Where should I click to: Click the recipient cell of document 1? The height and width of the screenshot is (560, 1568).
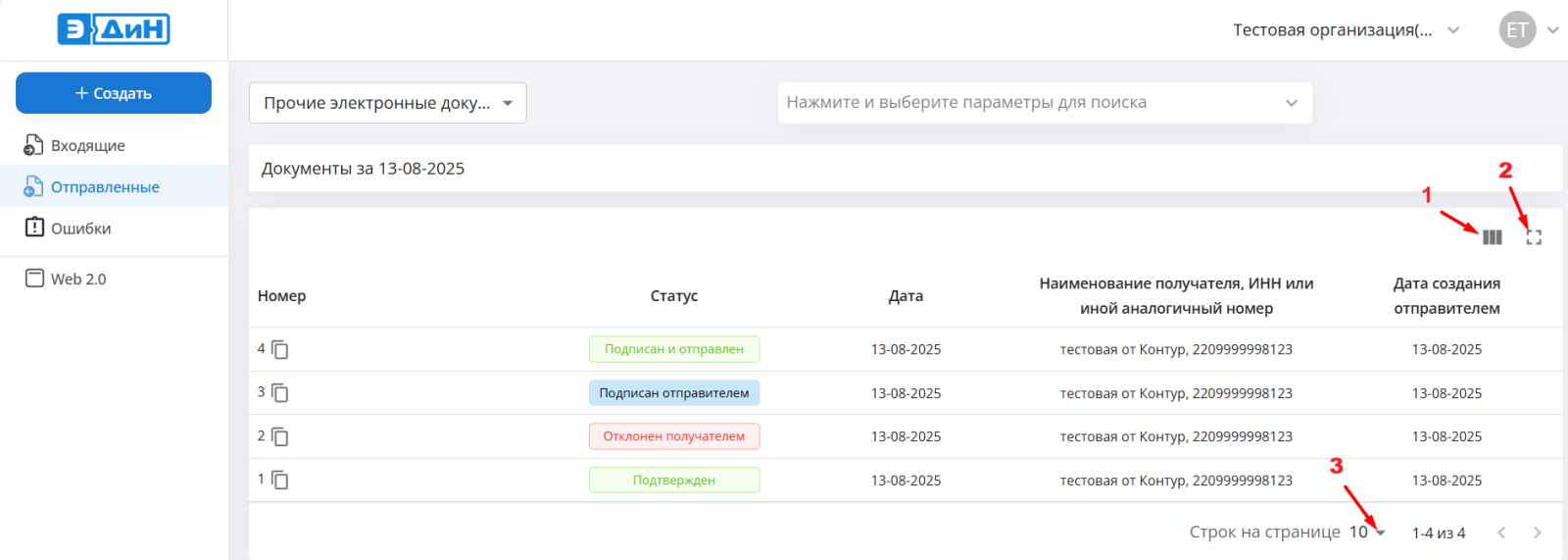click(1176, 480)
